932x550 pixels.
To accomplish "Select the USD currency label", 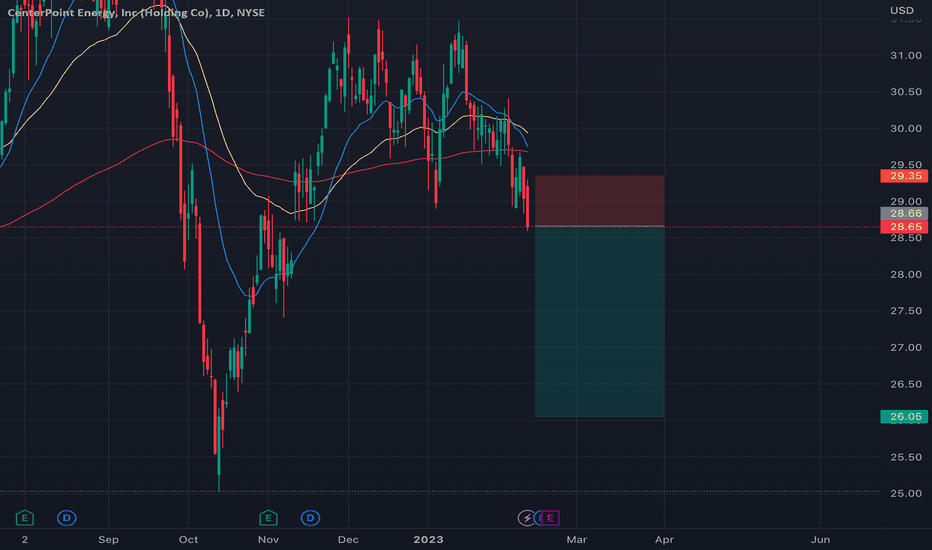I will click(902, 10).
